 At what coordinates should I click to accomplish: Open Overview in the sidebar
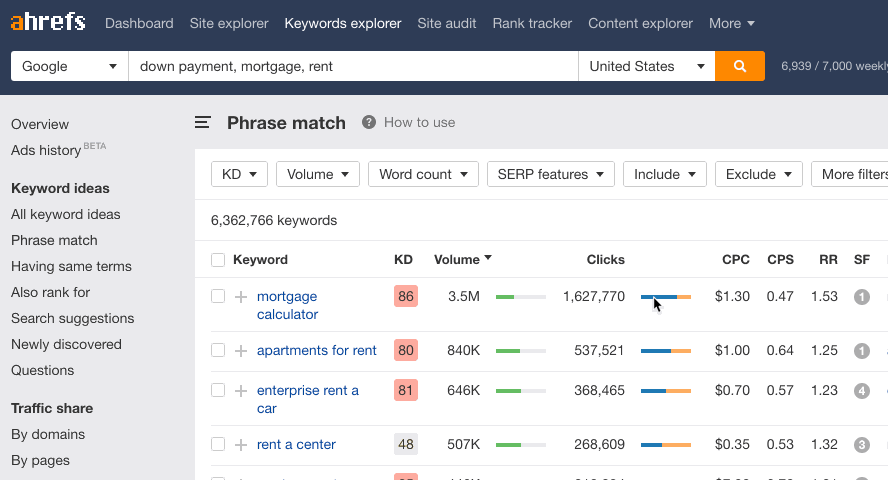[40, 124]
